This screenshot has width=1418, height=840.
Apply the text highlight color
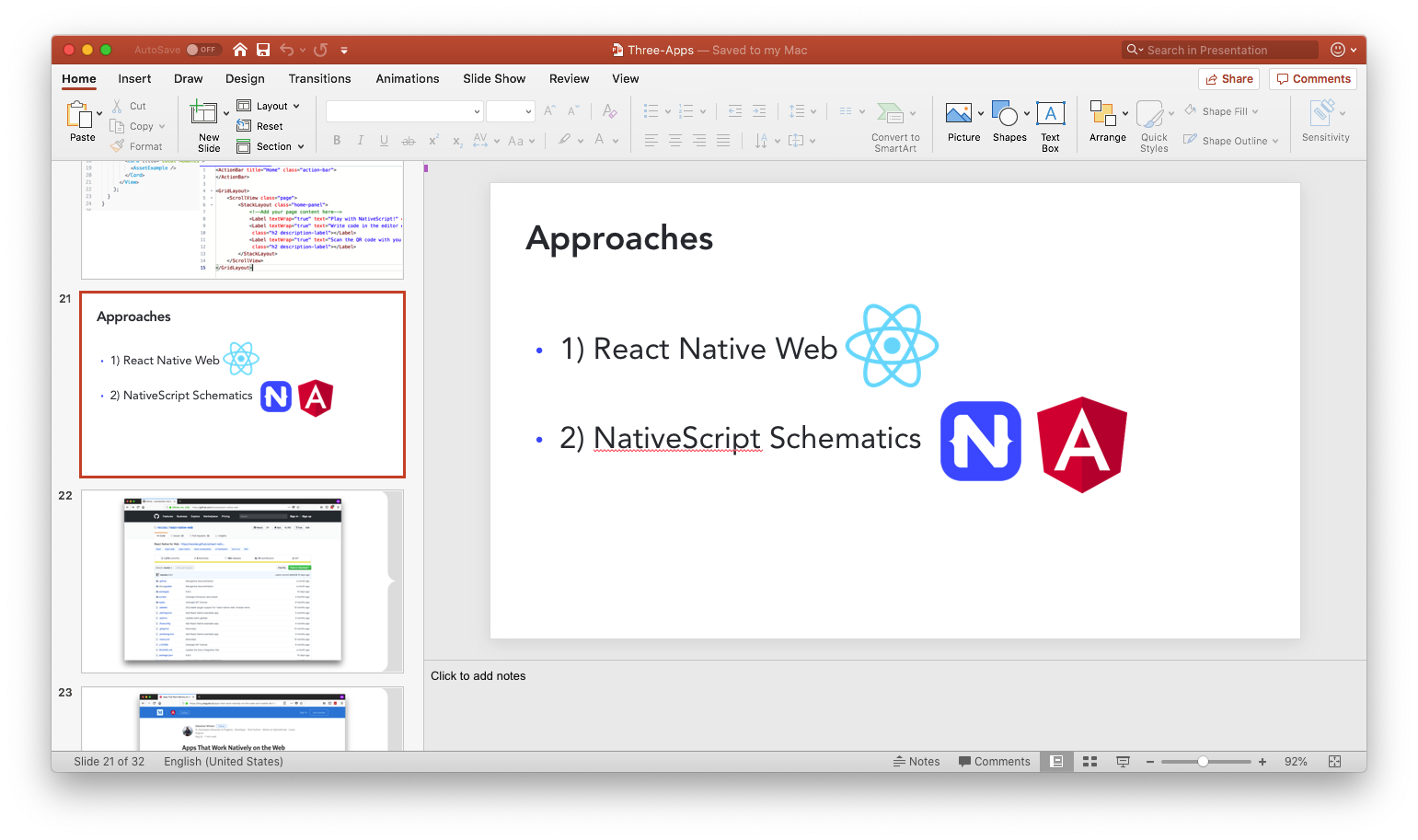click(x=564, y=141)
